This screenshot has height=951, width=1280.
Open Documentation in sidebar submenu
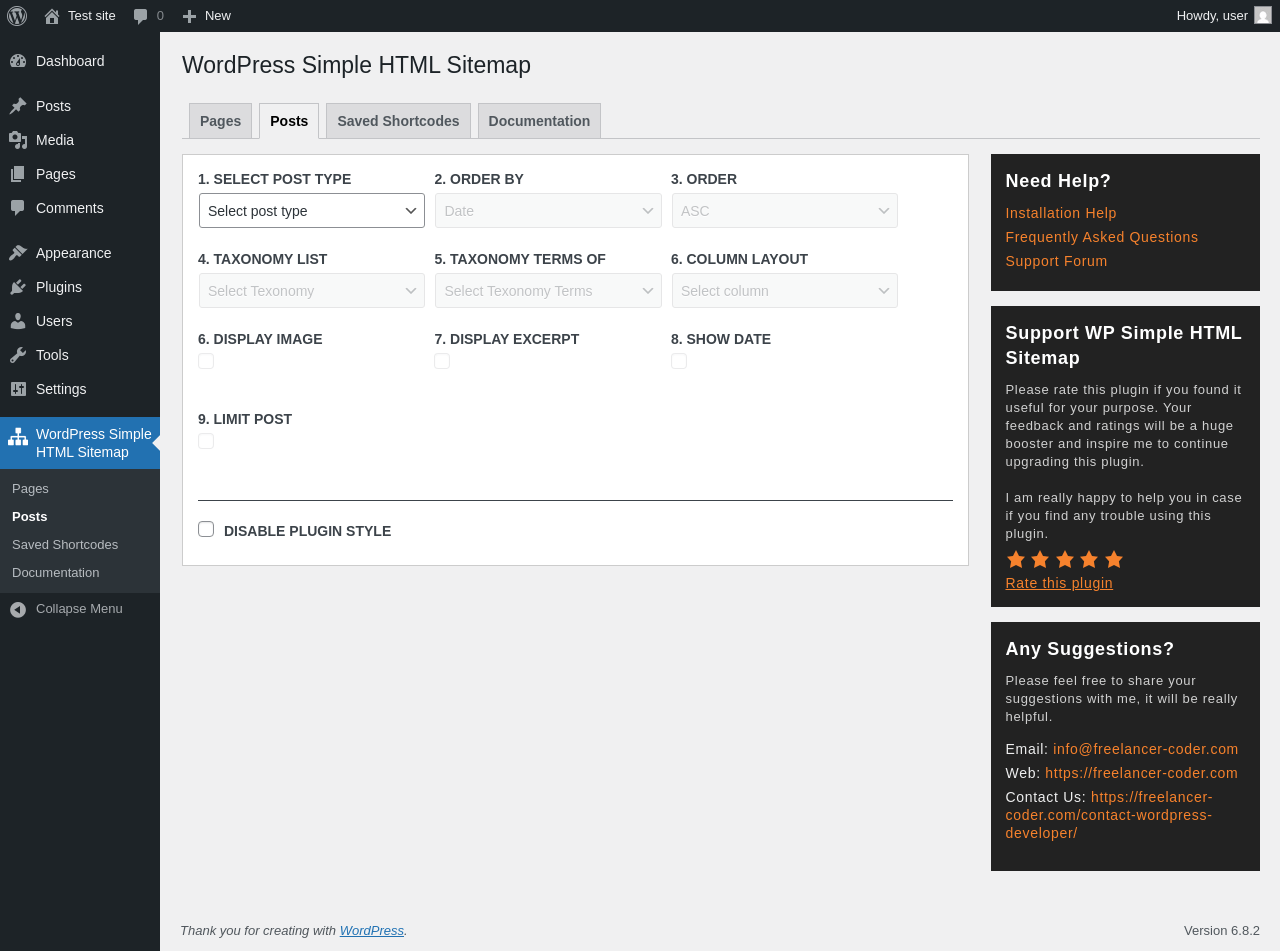(55, 573)
